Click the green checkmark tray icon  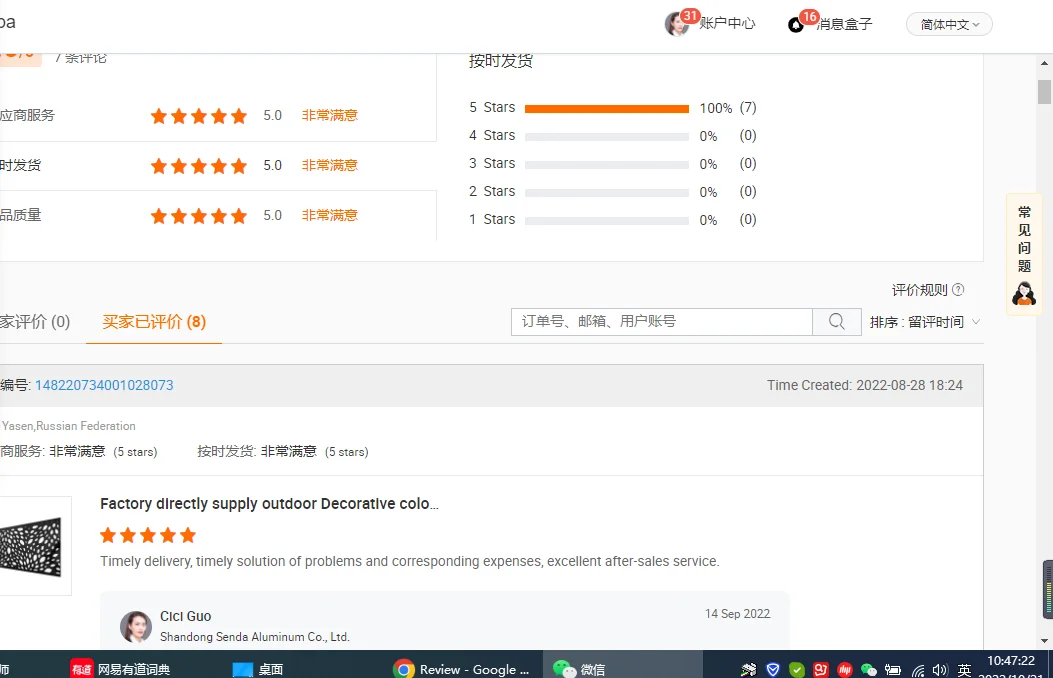(x=797, y=669)
